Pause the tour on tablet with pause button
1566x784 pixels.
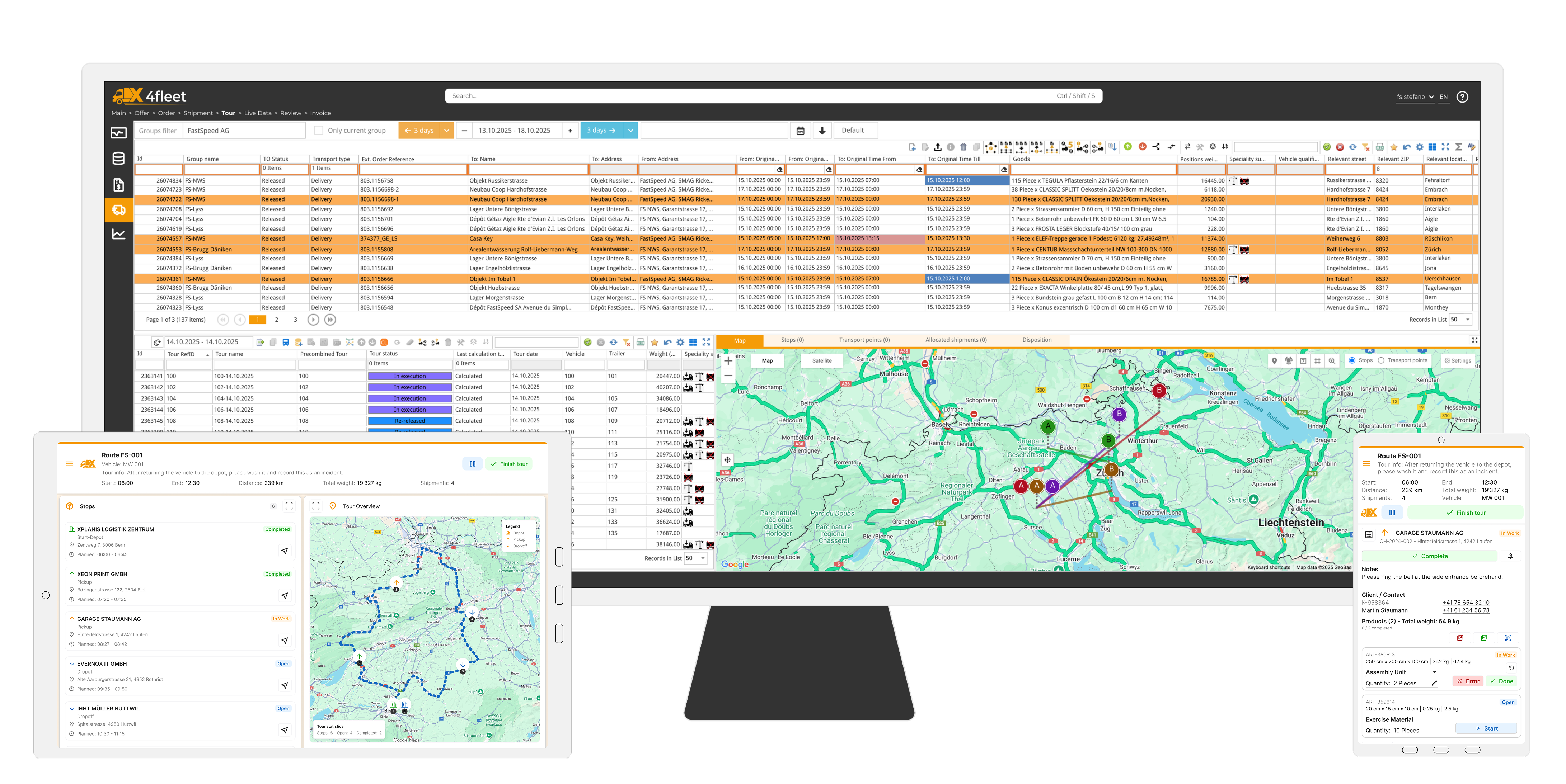(472, 464)
